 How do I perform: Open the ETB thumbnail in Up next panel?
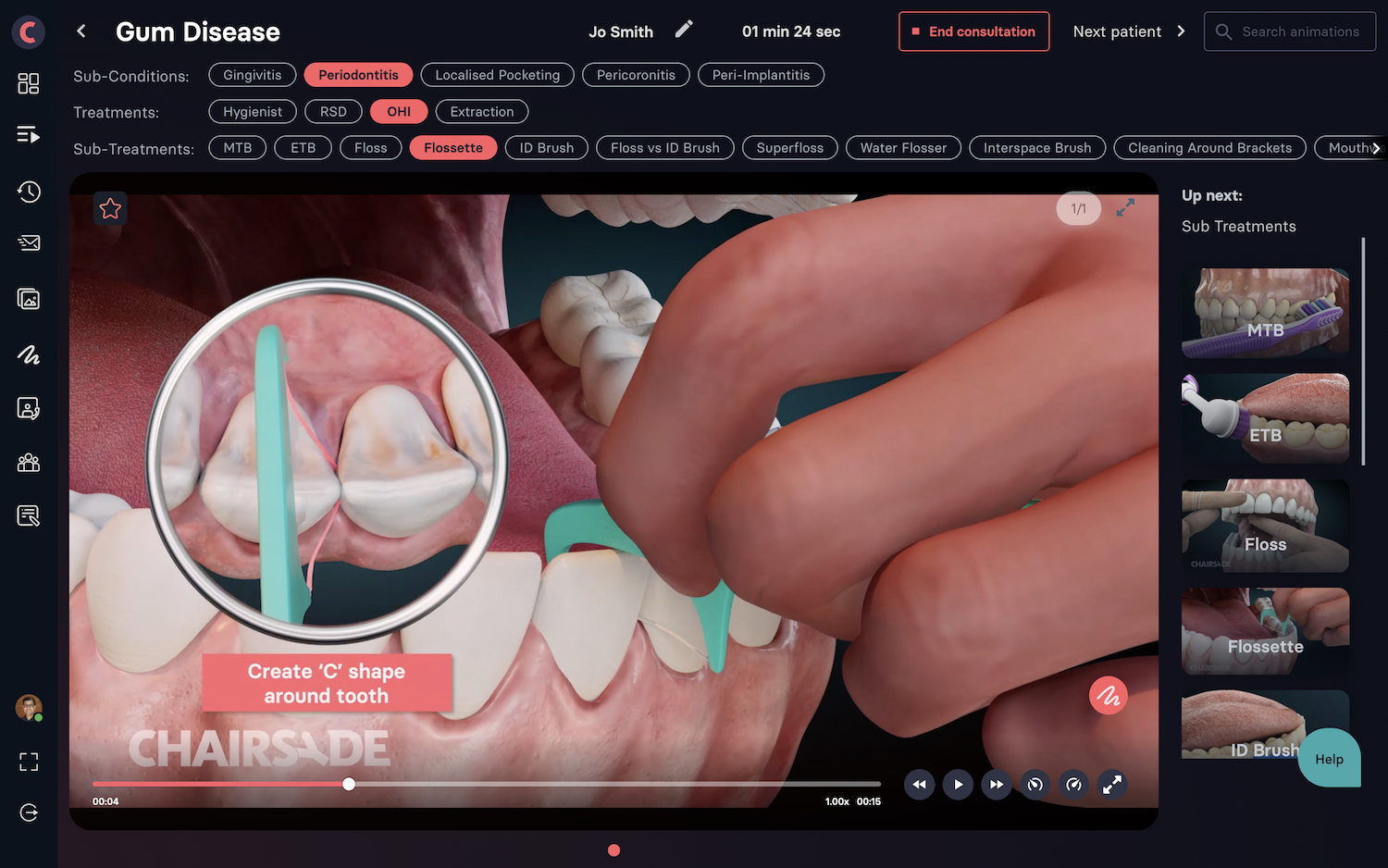click(x=1264, y=418)
